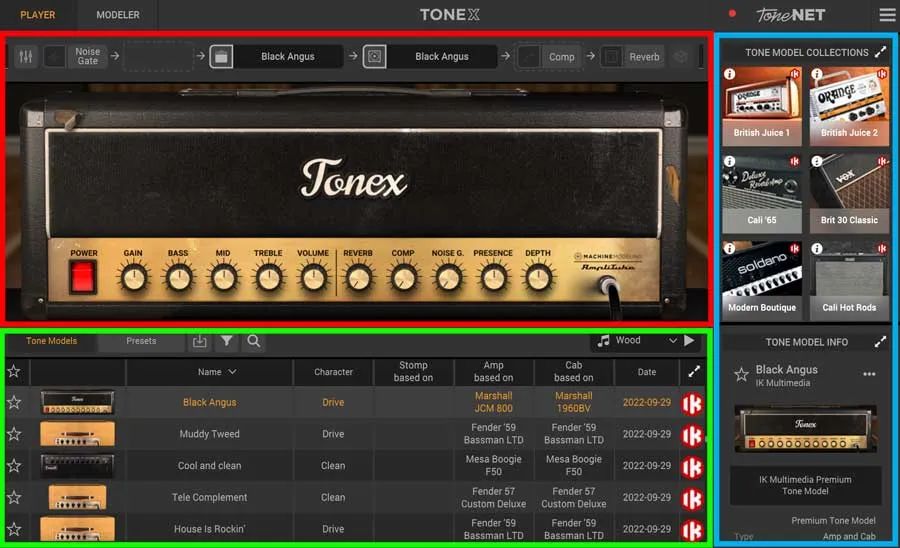Show info for Cali Hot Rods collection

click(817, 248)
